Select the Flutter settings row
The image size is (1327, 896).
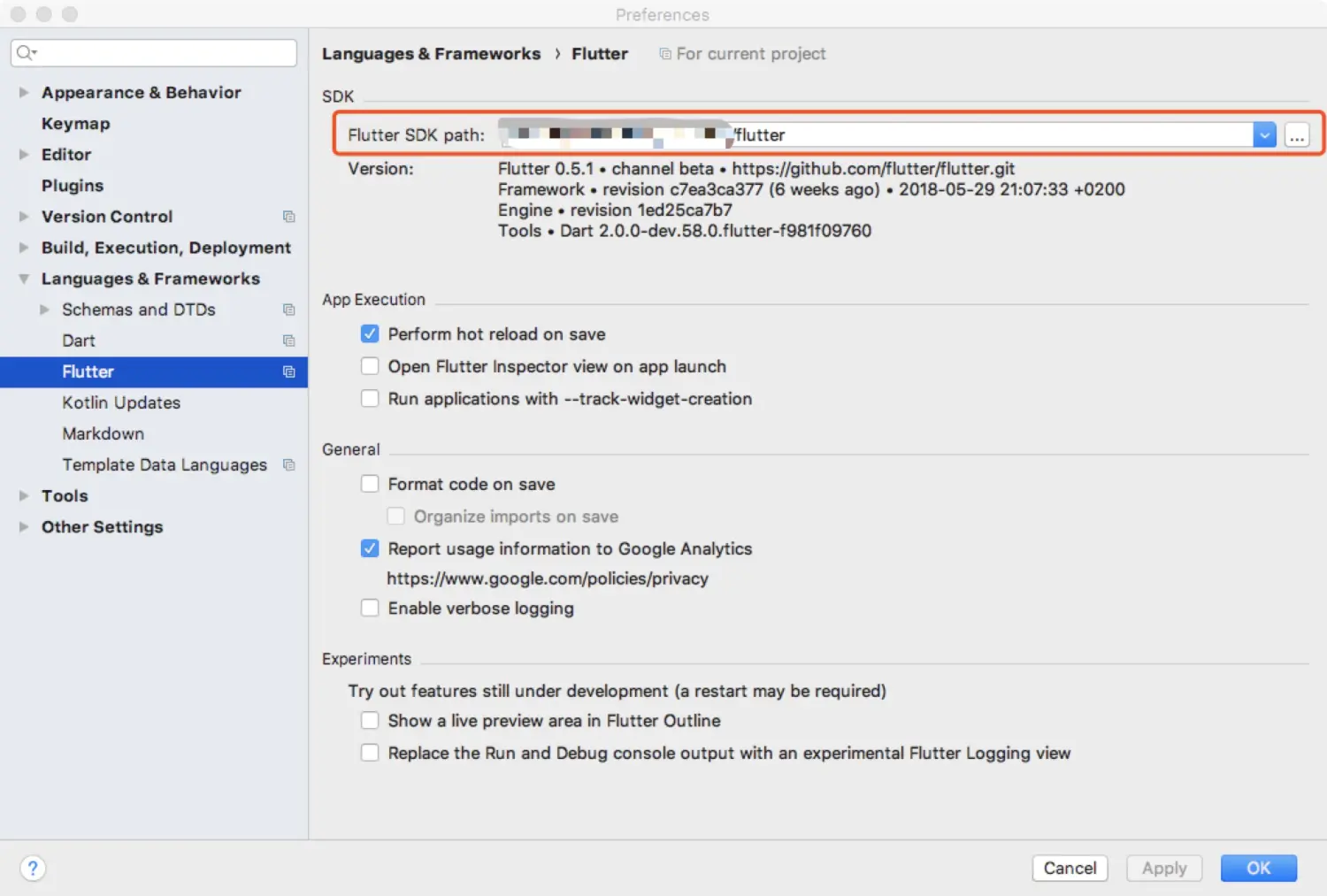point(154,371)
